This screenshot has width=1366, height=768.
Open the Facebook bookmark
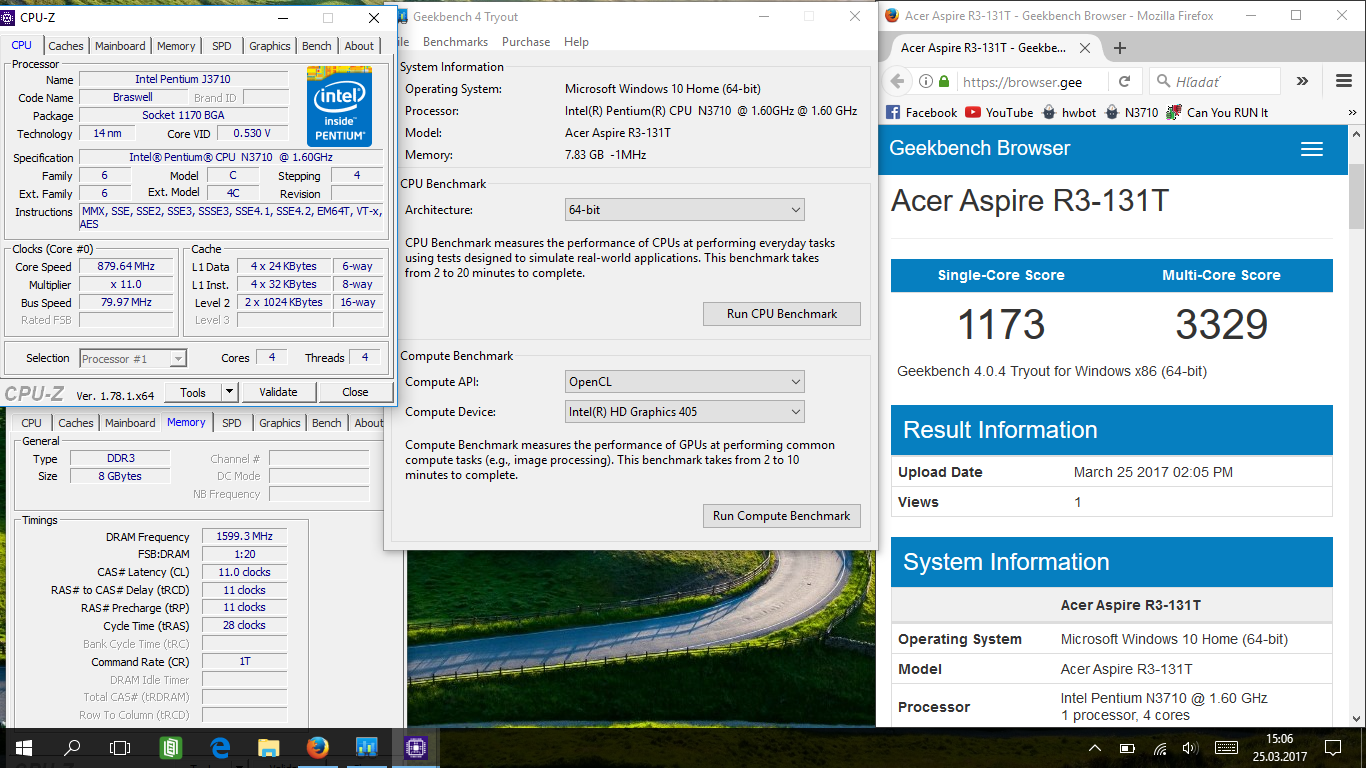click(921, 112)
